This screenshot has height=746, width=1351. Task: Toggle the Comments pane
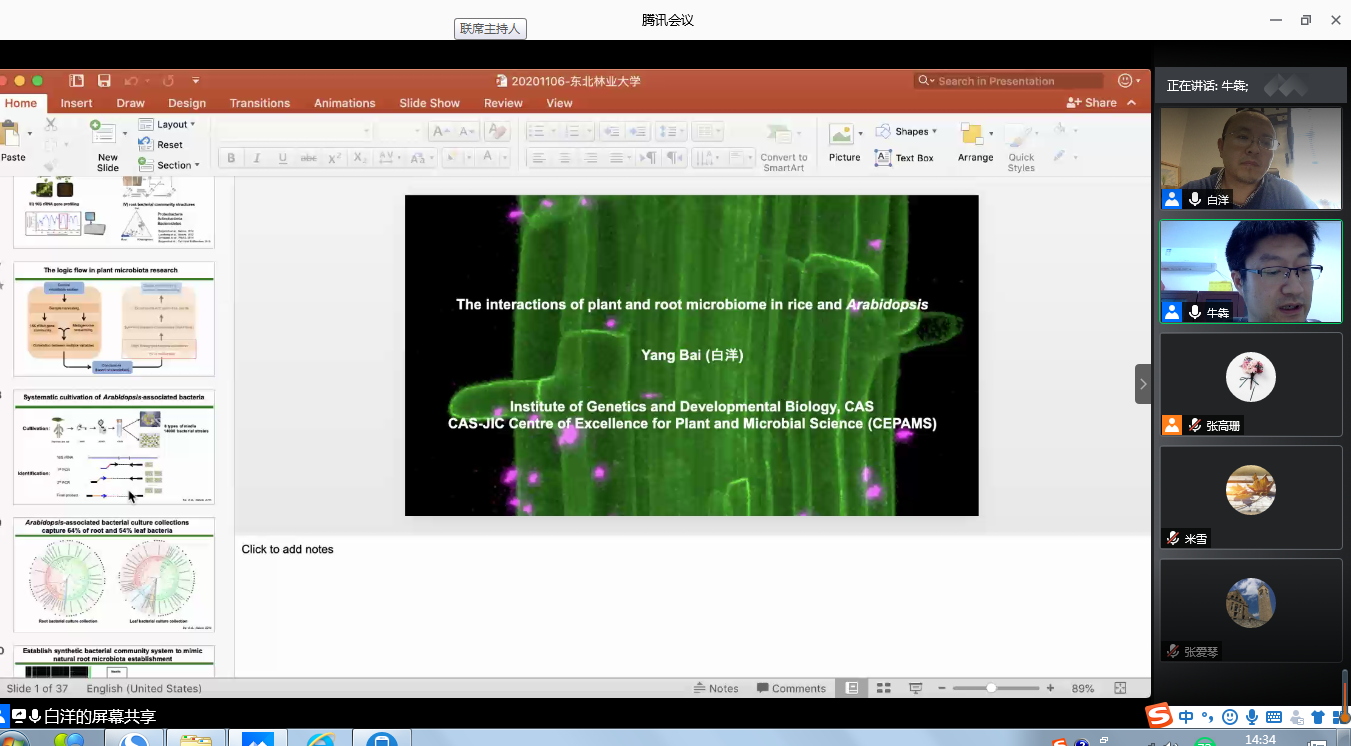pos(791,688)
